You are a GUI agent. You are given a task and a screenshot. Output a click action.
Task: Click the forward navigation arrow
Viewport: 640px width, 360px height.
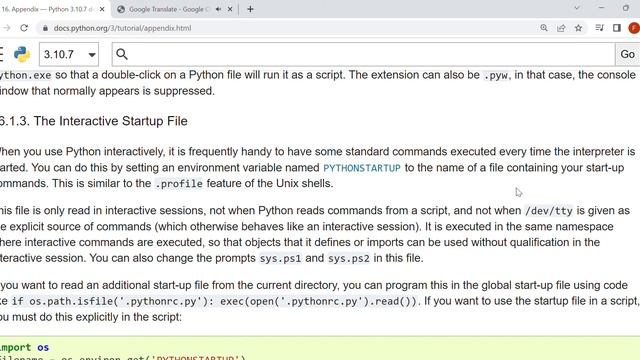pos(6,28)
